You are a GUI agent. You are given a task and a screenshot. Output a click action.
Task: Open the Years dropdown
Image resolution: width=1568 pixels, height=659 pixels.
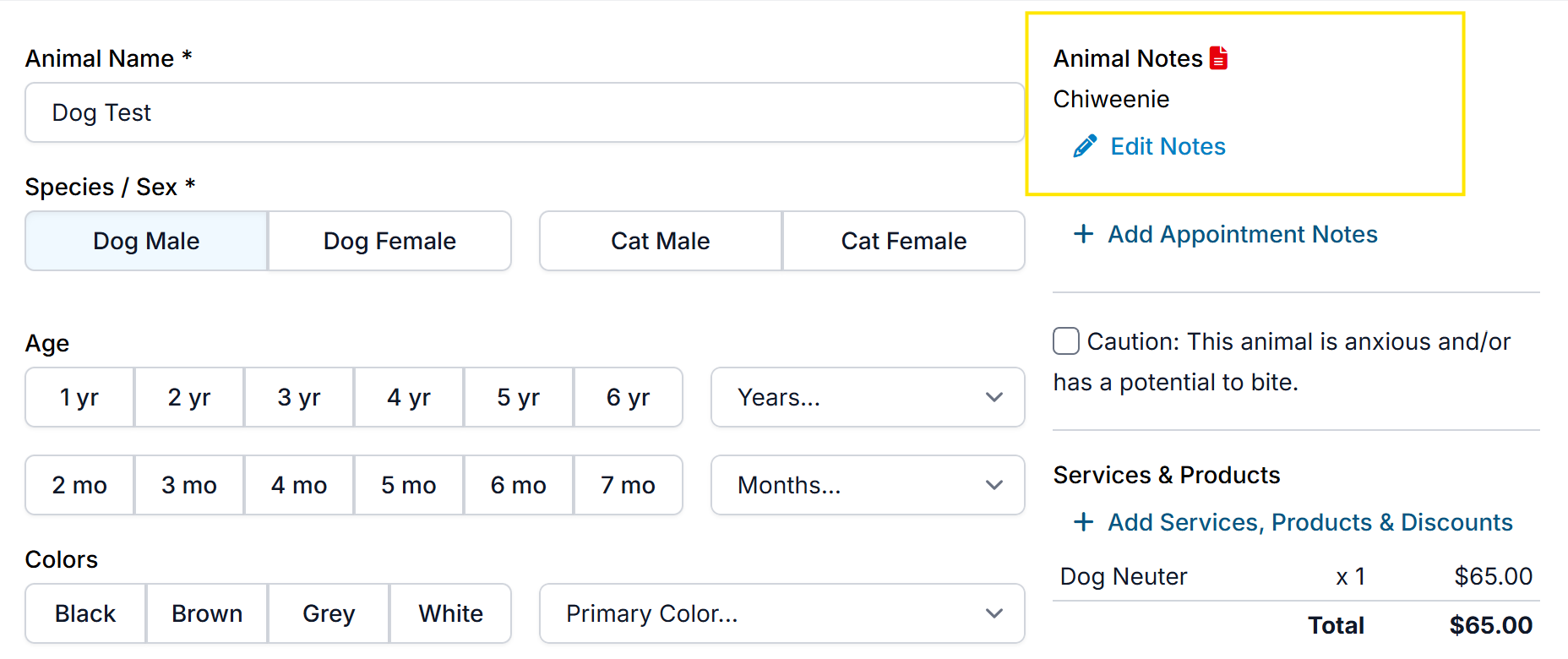pyautogui.click(x=868, y=397)
